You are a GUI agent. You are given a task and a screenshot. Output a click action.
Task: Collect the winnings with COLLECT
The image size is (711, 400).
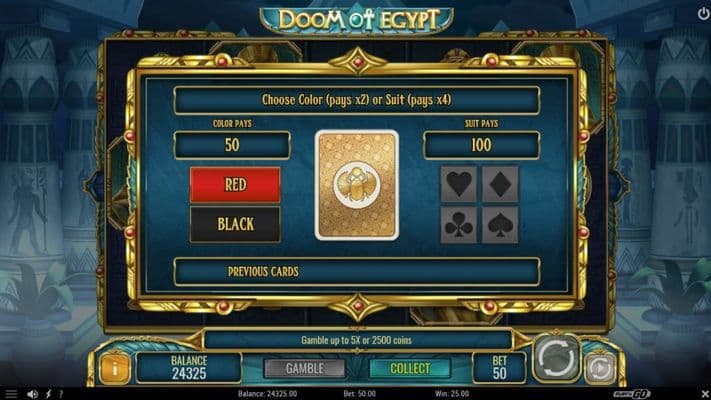tap(410, 368)
